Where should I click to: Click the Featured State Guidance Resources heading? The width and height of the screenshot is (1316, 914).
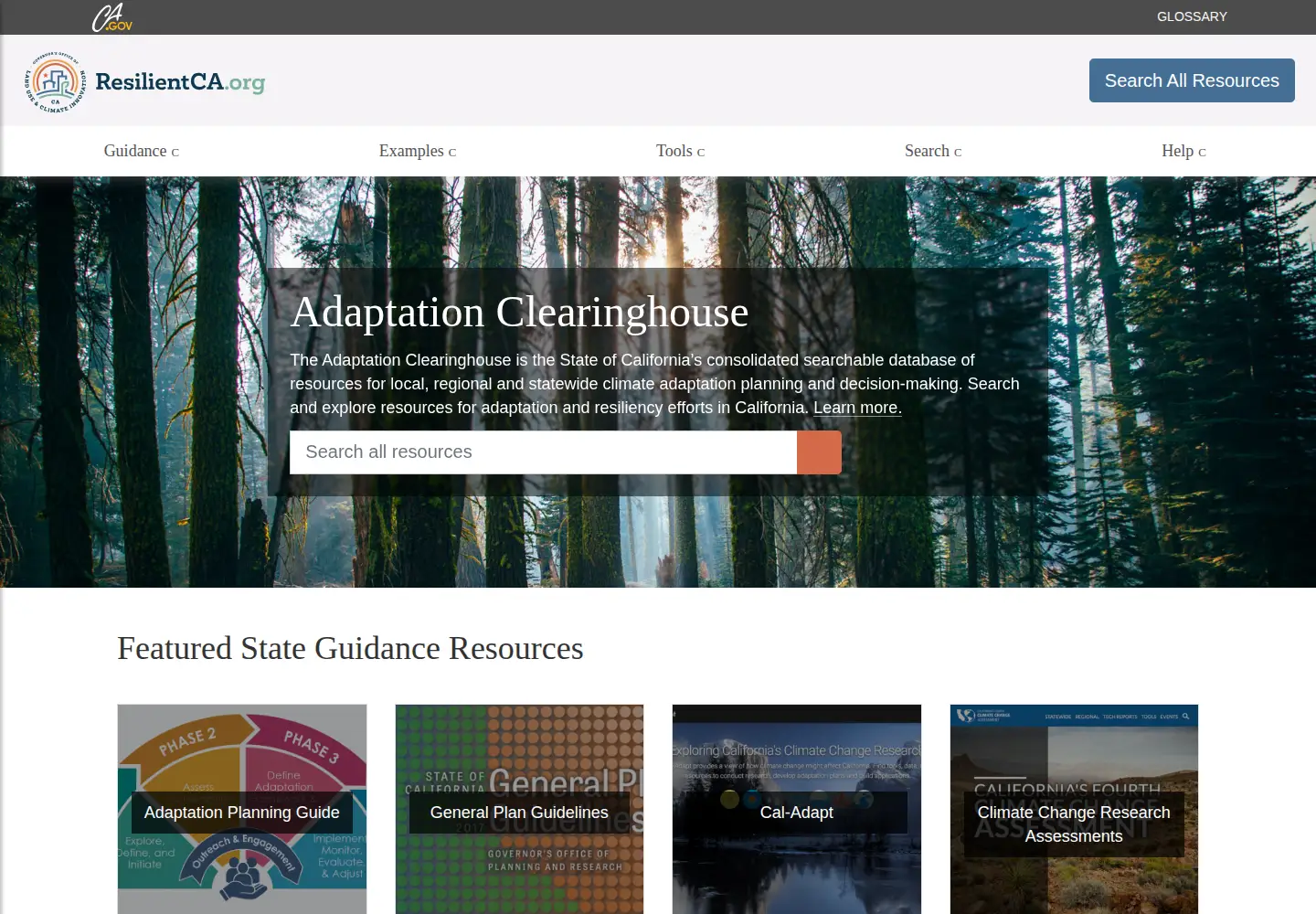pyautogui.click(x=350, y=648)
